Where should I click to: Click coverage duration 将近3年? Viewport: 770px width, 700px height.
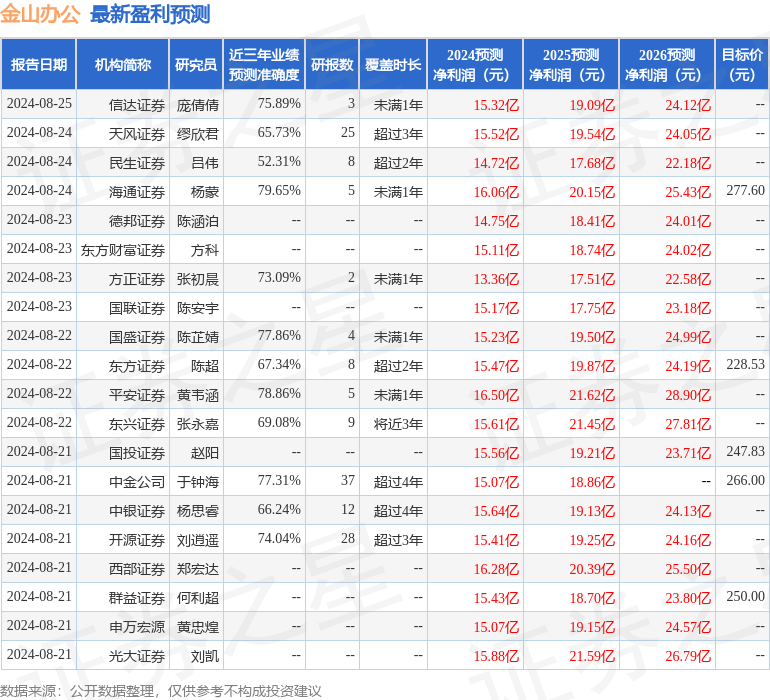pos(398,423)
